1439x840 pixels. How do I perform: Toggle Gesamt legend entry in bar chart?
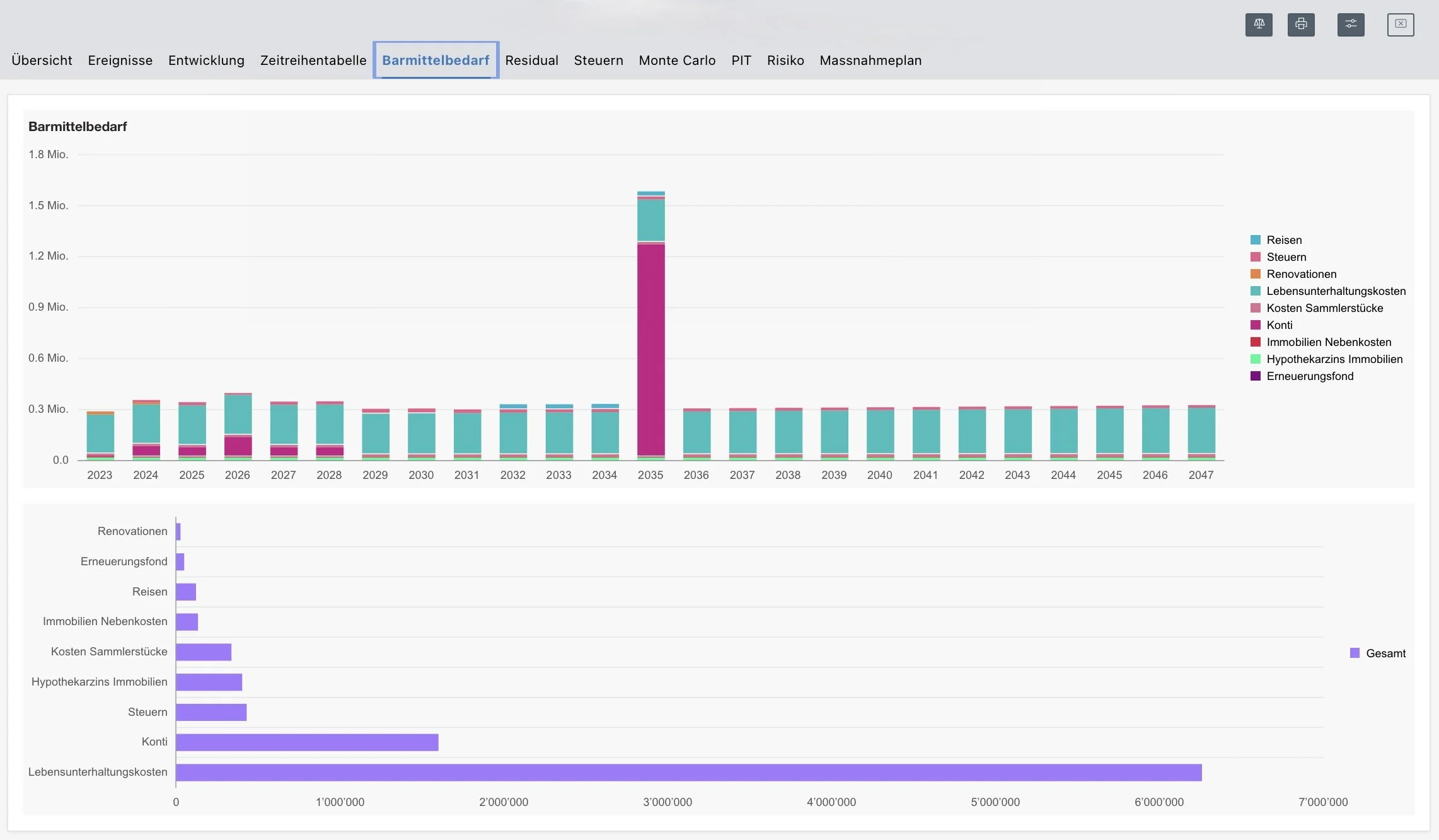coord(1385,653)
